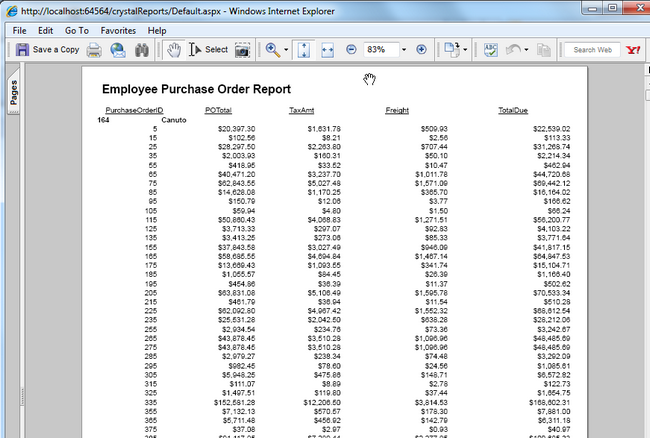Click the undo arrow icon

pyautogui.click(x=513, y=50)
